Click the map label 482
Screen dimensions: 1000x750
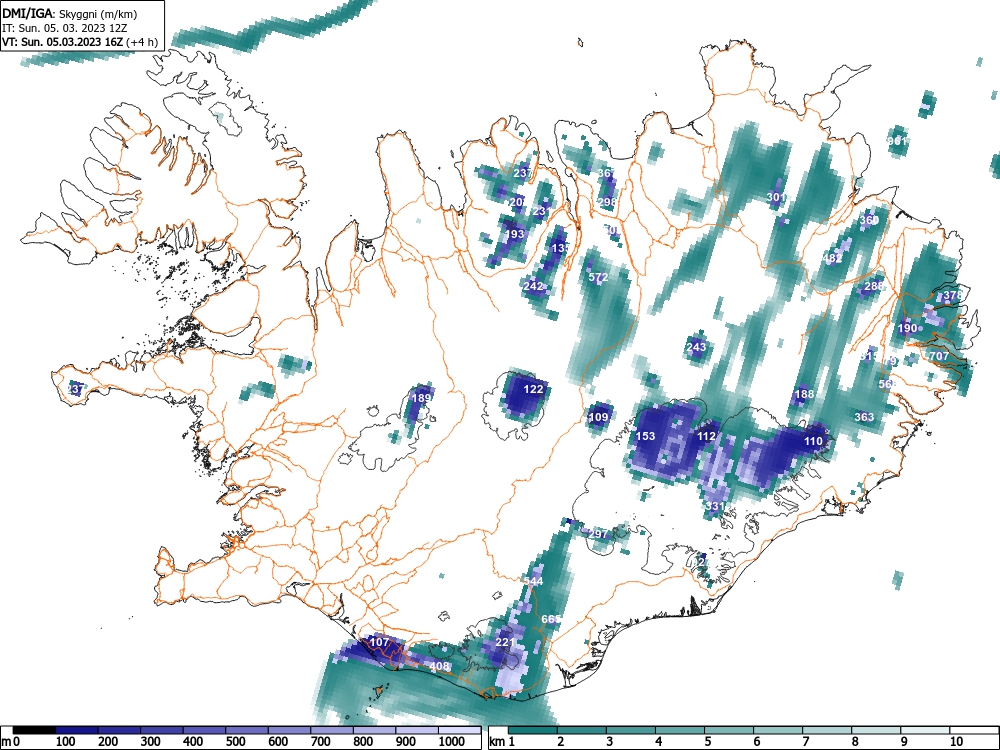tap(832, 258)
